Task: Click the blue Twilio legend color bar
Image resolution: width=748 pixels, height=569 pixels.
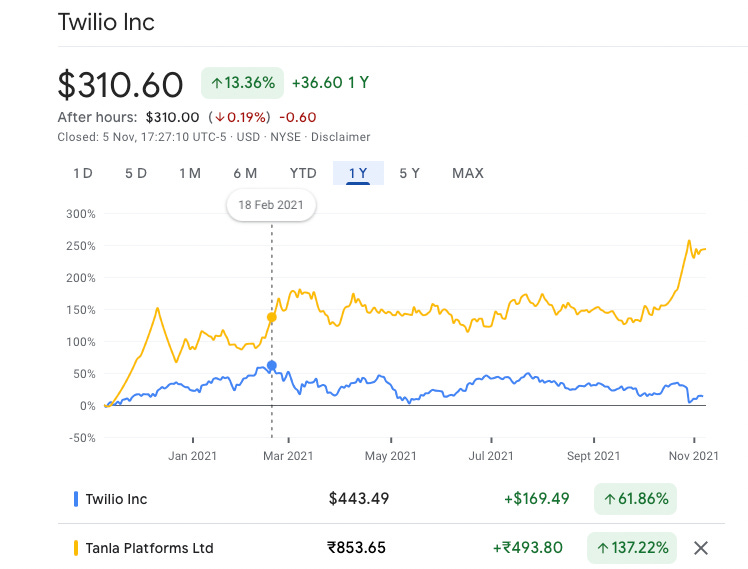Action: (76, 499)
